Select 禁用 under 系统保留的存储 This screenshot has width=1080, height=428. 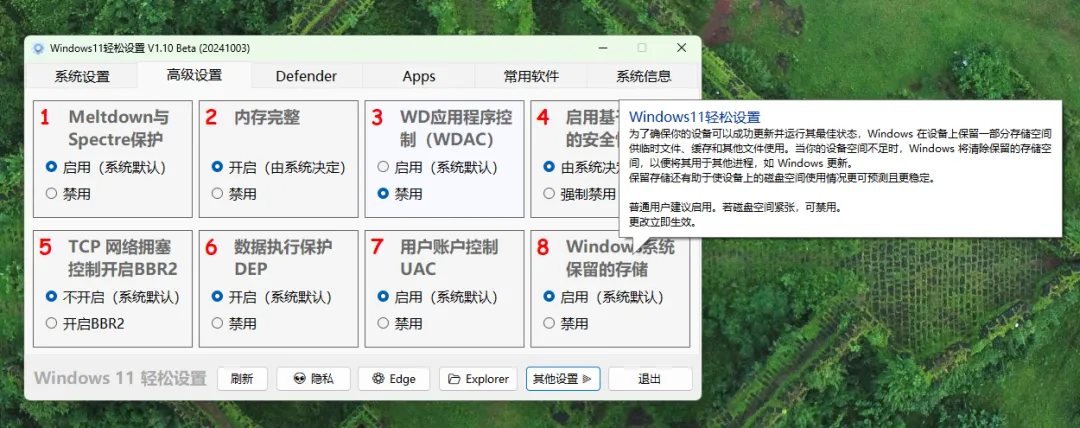[549, 323]
